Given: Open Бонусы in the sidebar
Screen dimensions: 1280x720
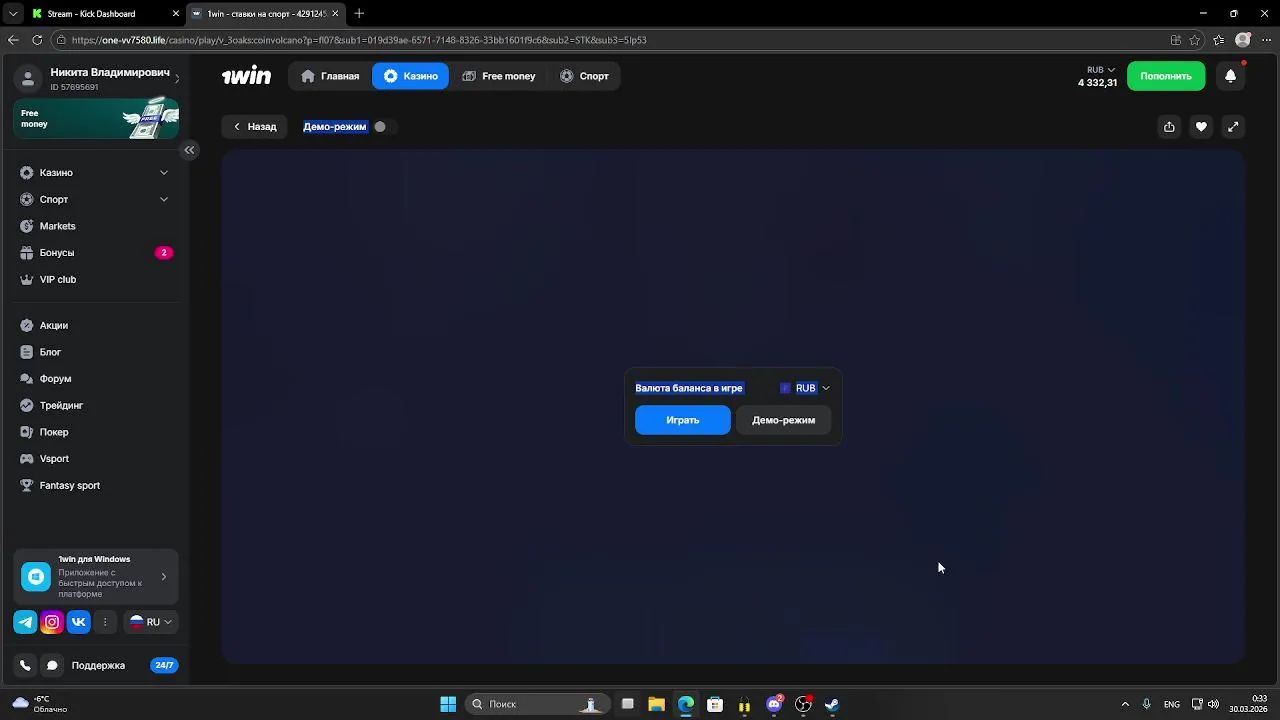Looking at the screenshot, I should tap(96, 253).
